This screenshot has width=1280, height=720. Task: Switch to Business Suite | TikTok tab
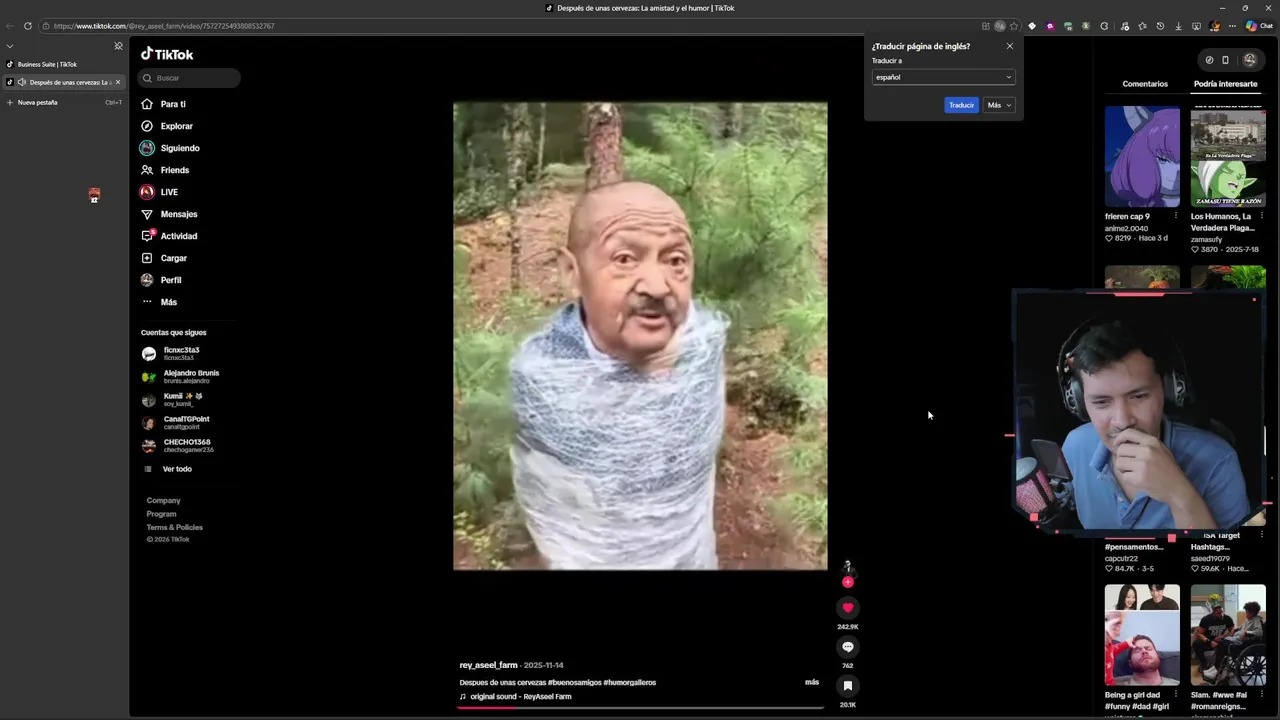(63, 64)
